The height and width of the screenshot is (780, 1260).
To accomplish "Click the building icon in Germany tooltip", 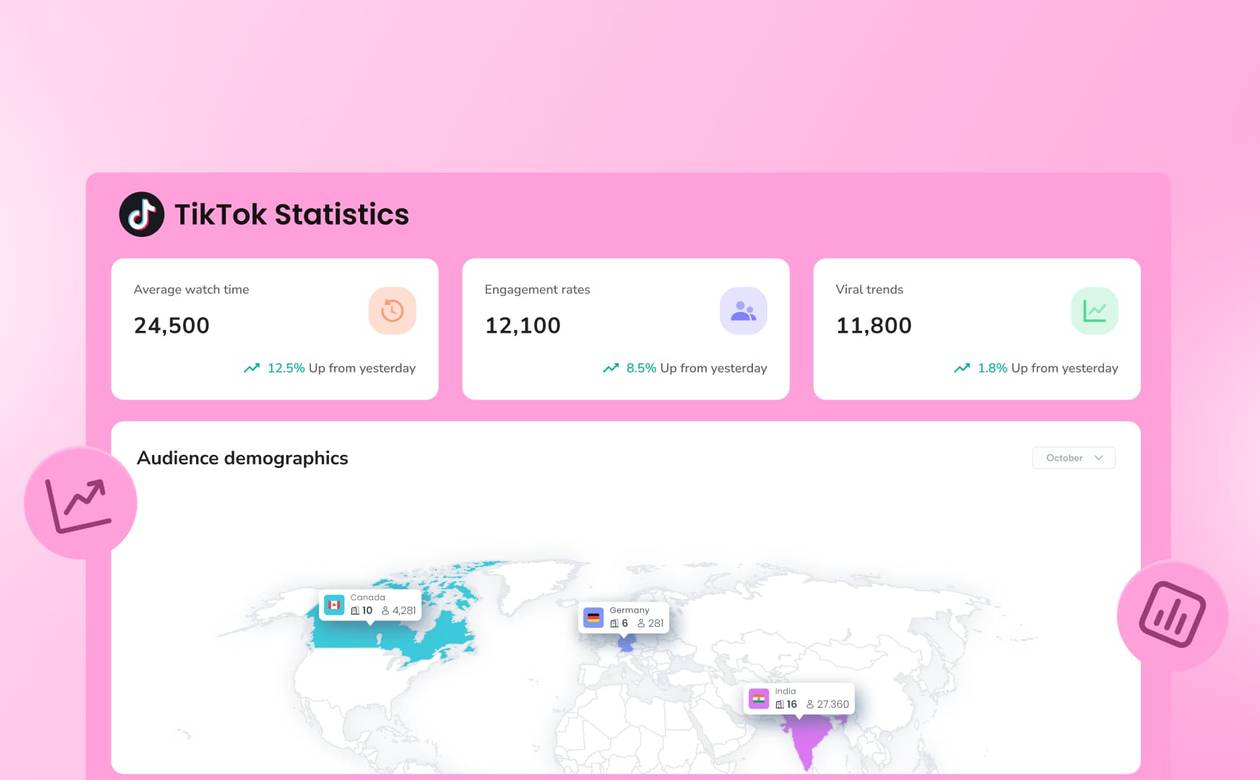I will 614,624.
